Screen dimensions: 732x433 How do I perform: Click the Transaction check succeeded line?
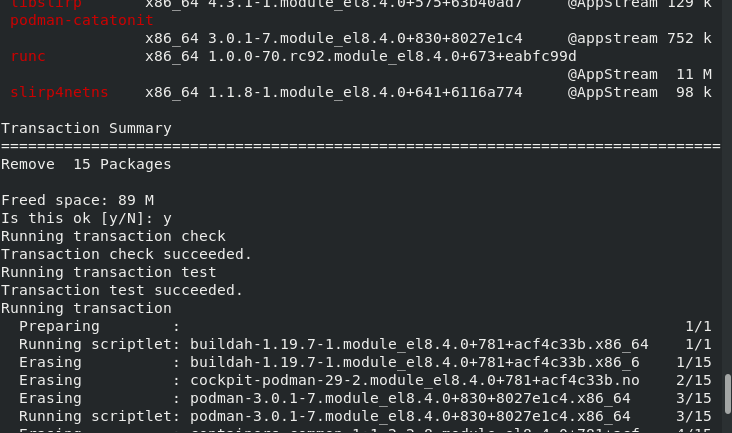(x=127, y=254)
